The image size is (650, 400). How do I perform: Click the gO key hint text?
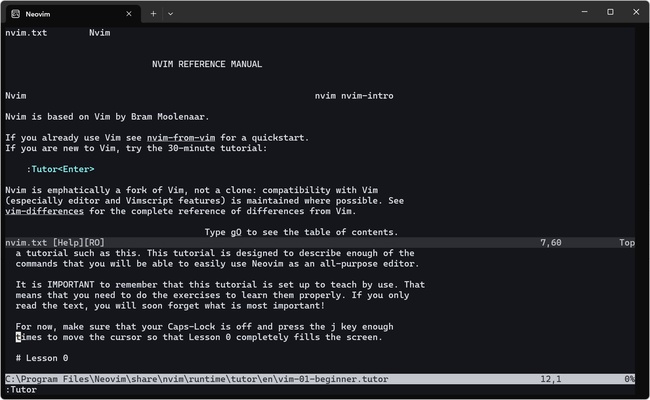[x=236, y=232]
